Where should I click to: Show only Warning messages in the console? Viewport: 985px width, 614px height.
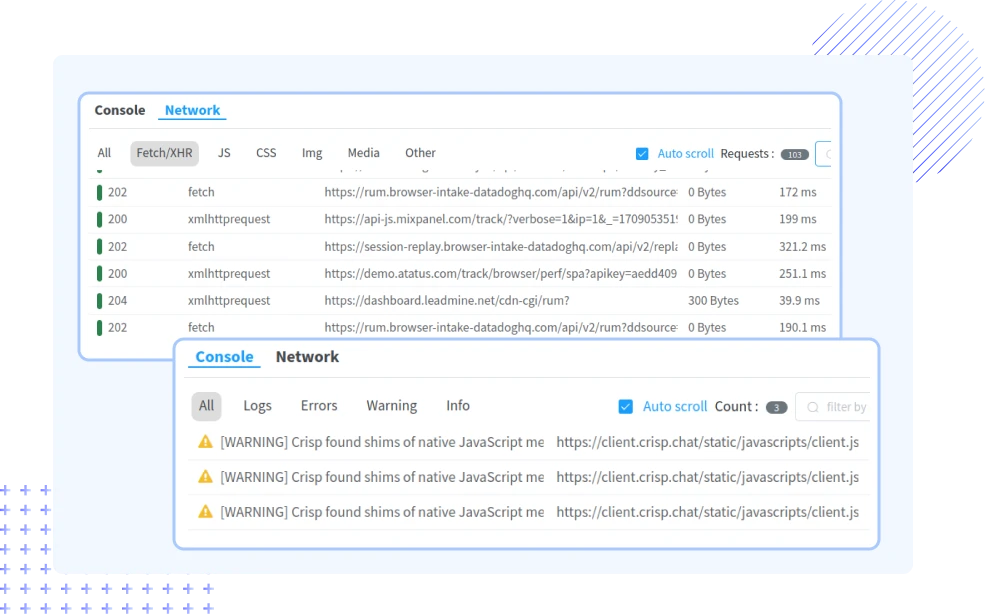(x=391, y=406)
